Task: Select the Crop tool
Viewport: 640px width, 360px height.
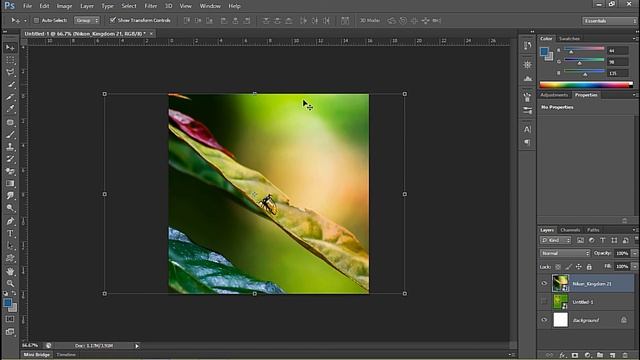Action: 10,97
